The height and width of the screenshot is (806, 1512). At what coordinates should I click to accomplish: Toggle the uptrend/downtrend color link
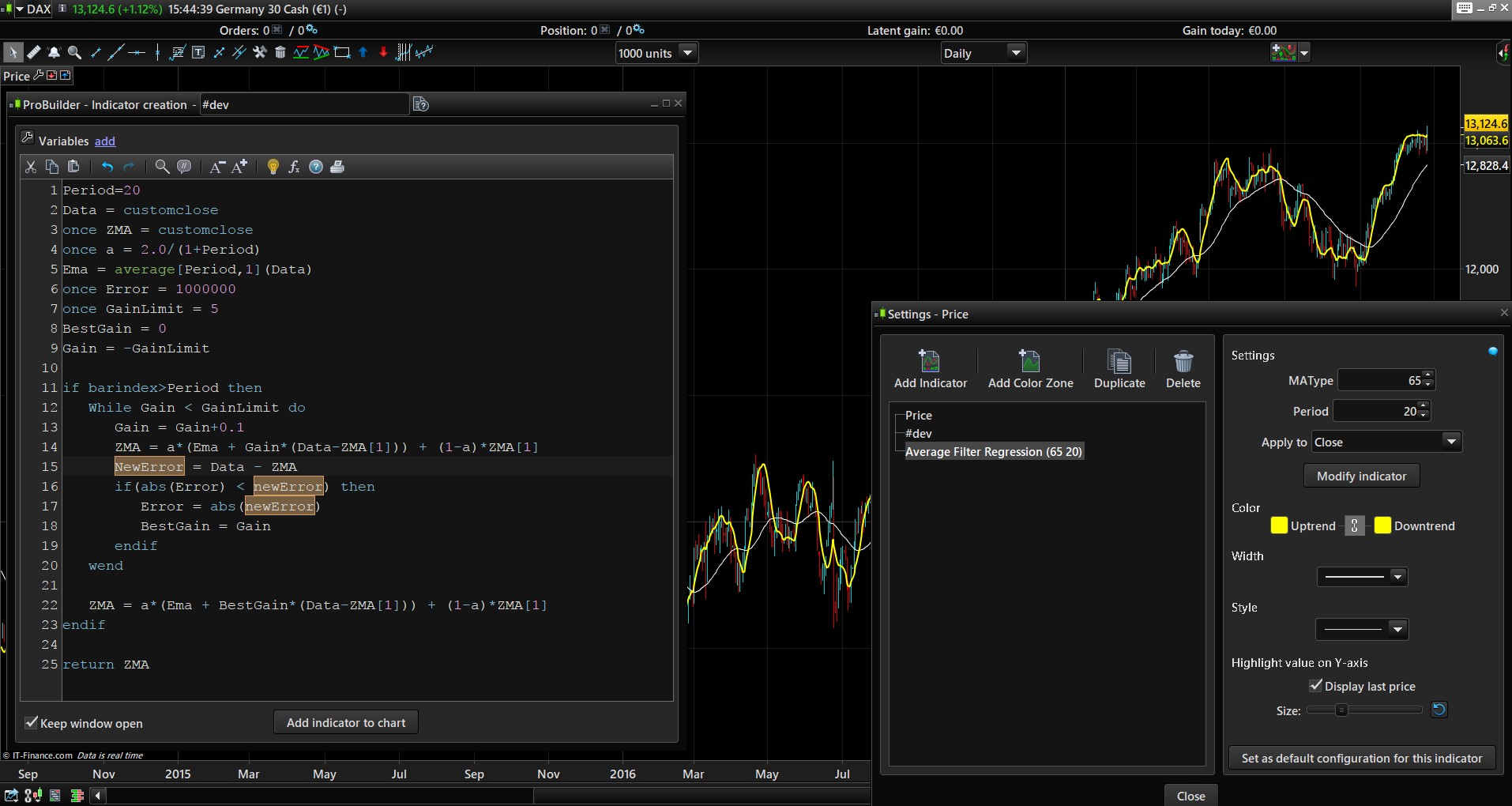(x=1354, y=526)
